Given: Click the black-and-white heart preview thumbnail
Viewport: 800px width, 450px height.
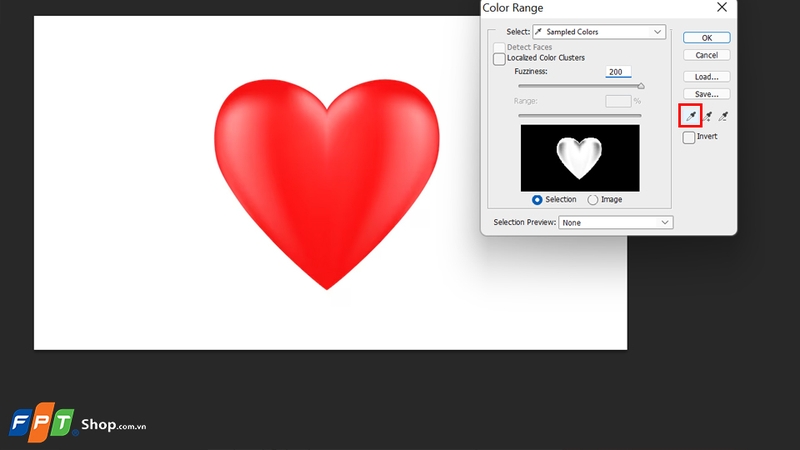Looking at the screenshot, I should (x=580, y=158).
